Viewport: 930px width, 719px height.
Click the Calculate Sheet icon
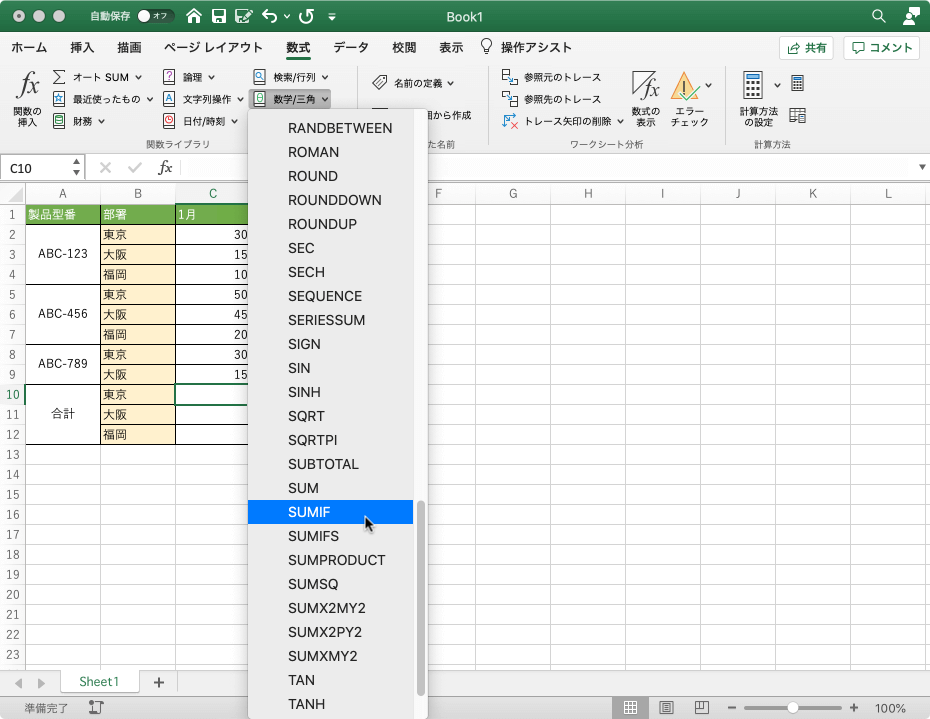(x=798, y=115)
